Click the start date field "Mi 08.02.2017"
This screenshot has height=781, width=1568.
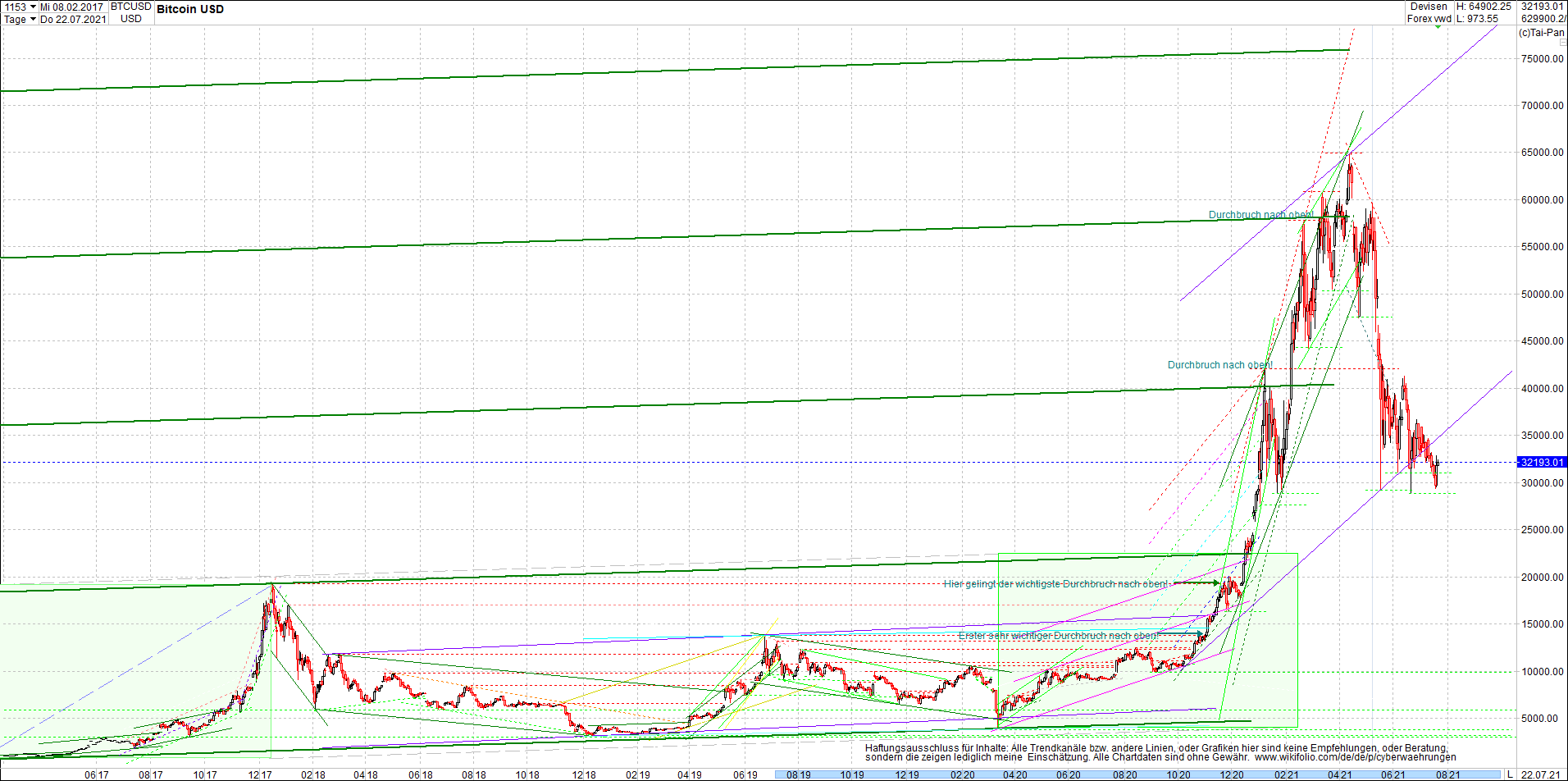click(x=71, y=7)
